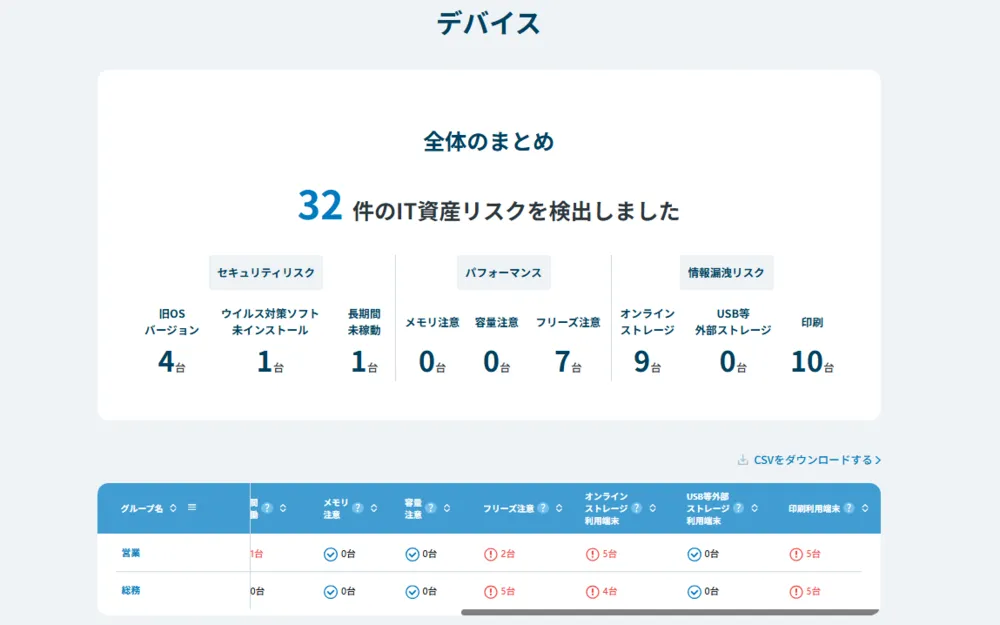Show help for partially hidden 稼働 column
This screenshot has width=1000, height=625.
click(267, 508)
